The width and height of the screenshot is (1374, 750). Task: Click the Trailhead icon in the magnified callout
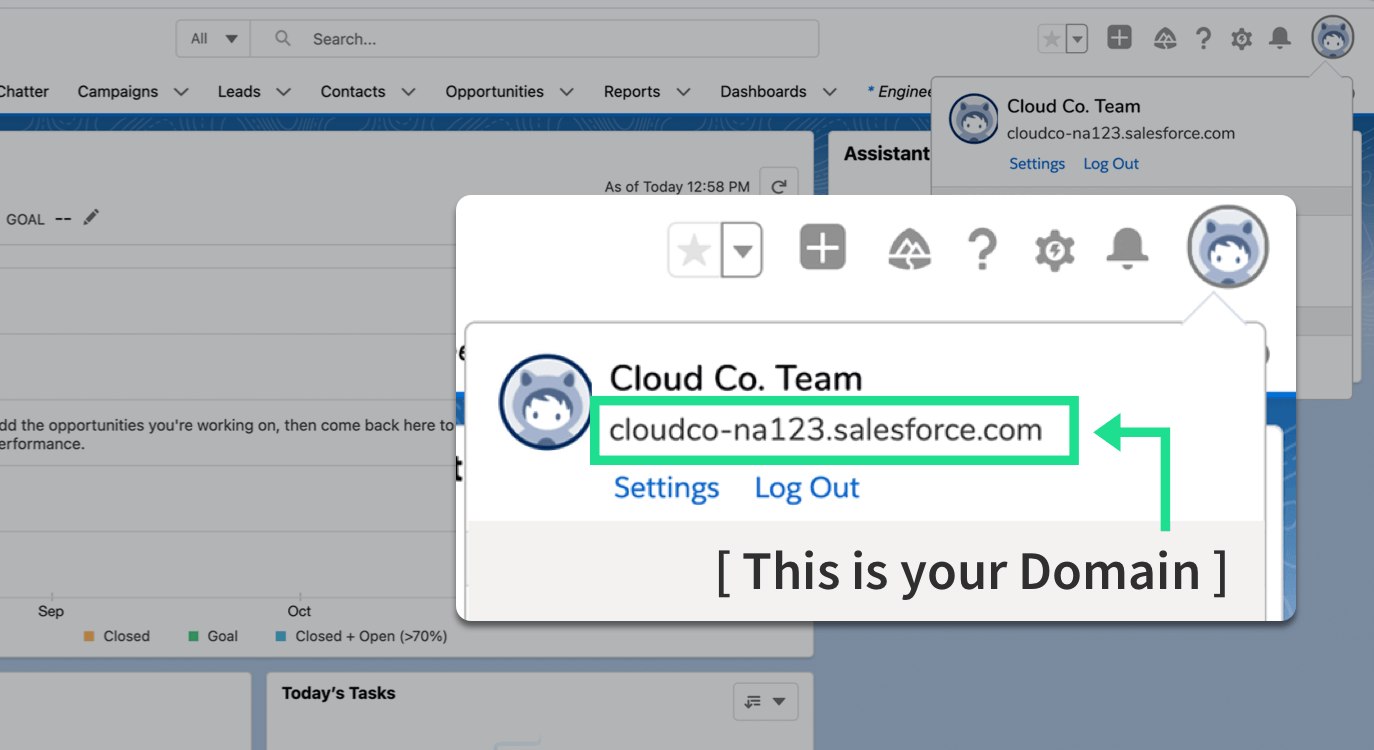(x=909, y=248)
